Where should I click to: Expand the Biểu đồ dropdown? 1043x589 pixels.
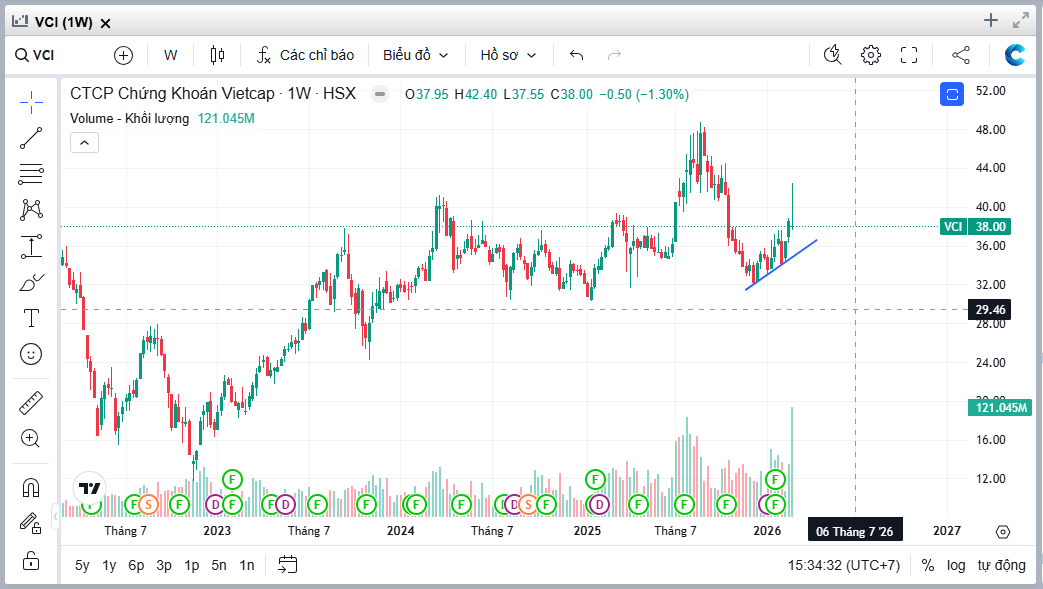pos(416,55)
